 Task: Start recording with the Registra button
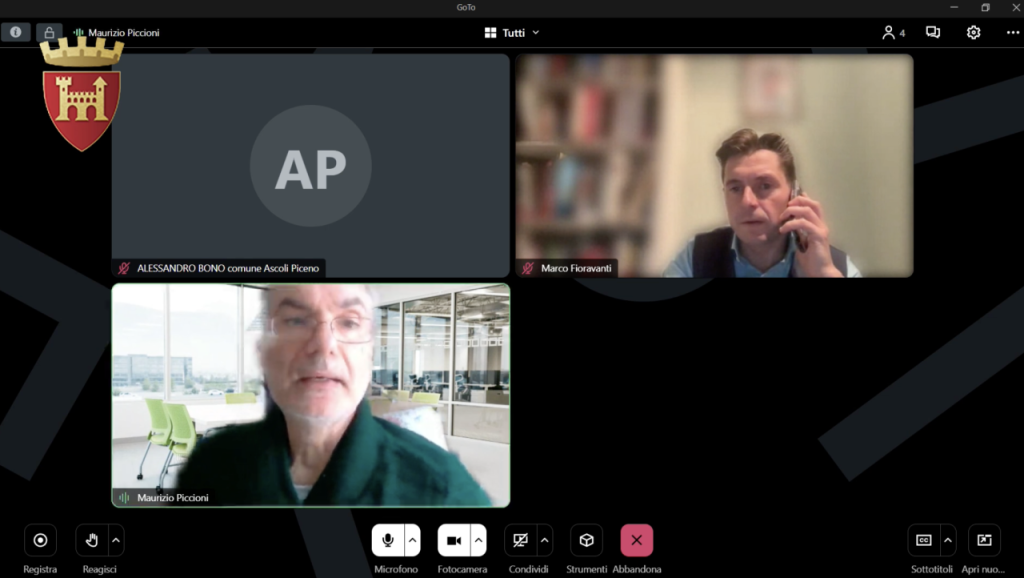(40, 540)
